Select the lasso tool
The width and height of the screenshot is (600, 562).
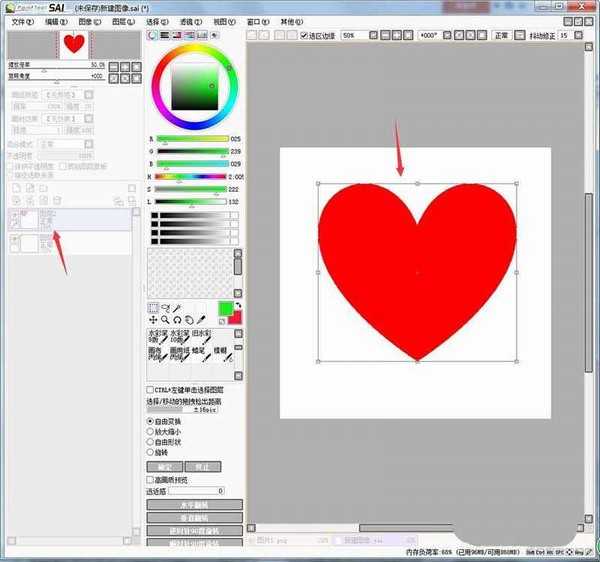pos(165,308)
